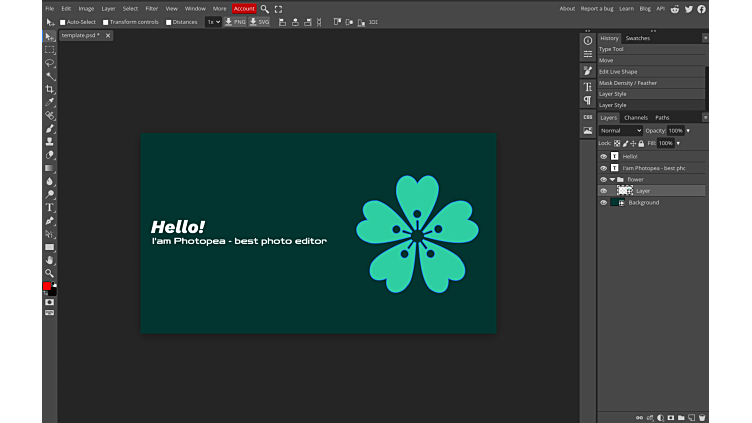
Task: Open the CSS side panel
Action: point(588,117)
